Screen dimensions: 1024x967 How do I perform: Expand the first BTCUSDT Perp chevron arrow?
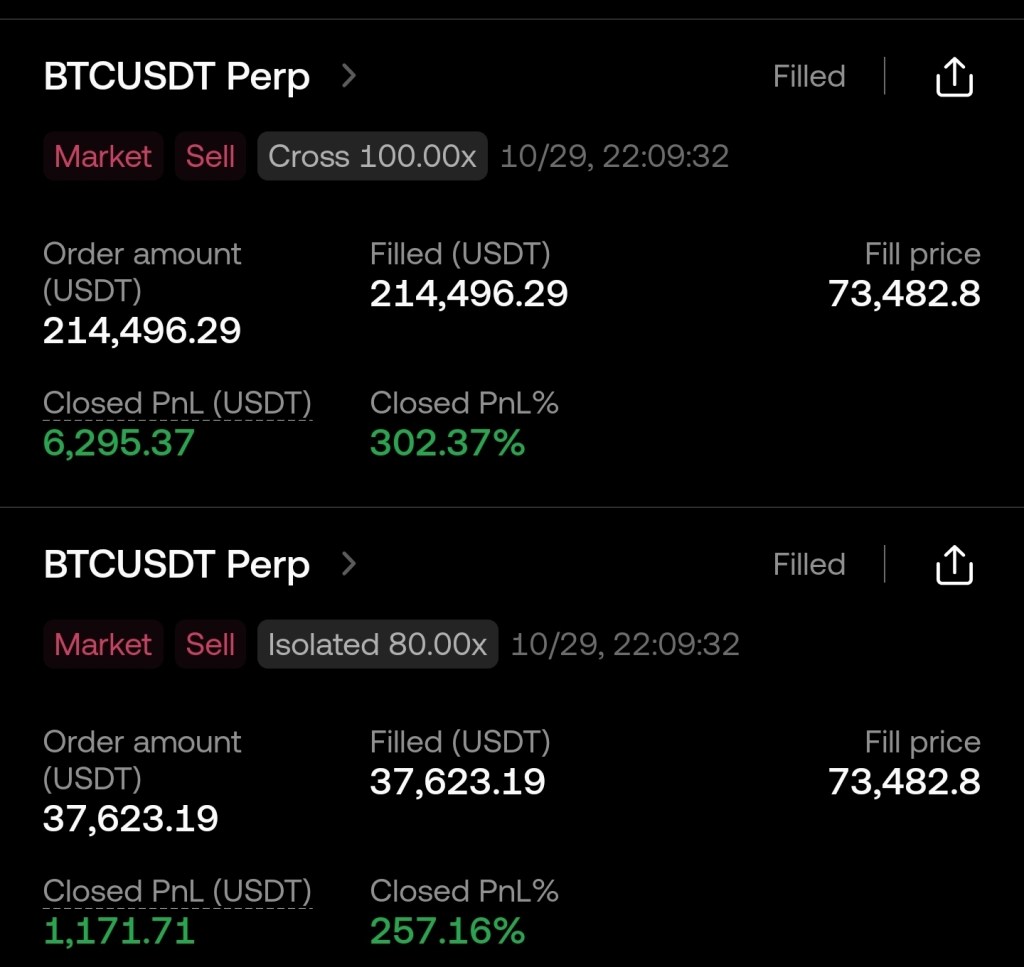click(348, 76)
